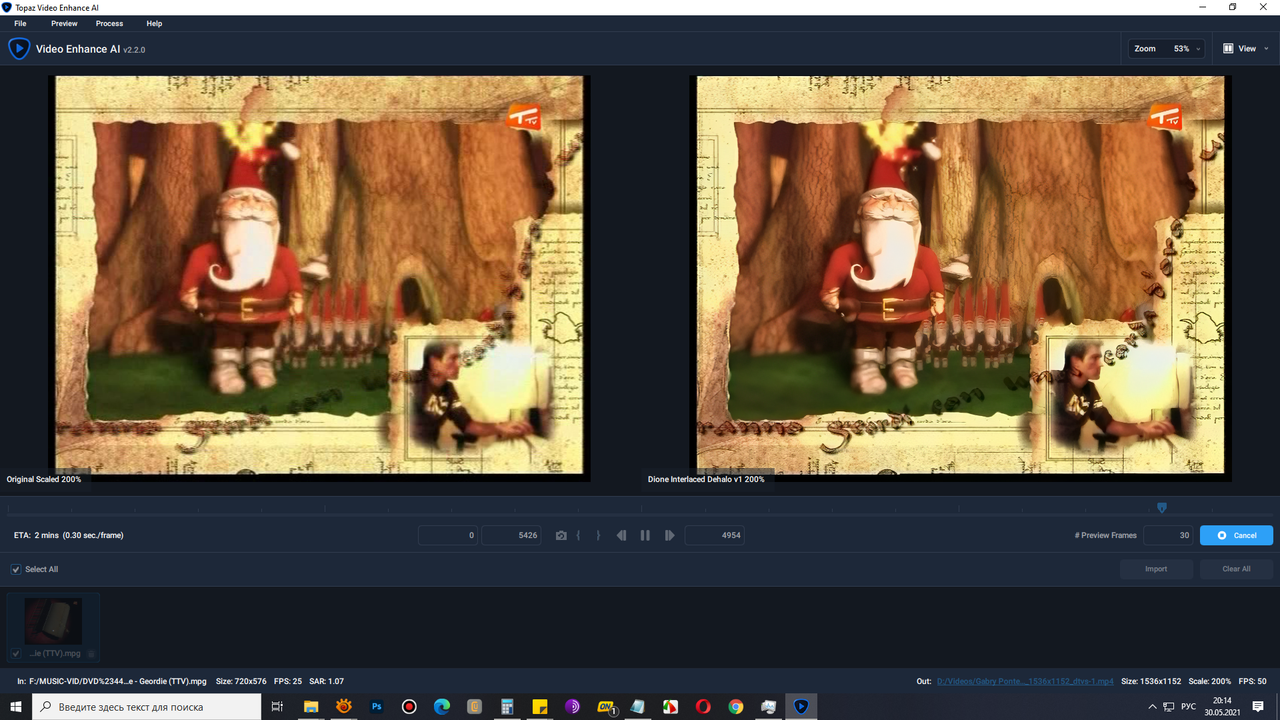Image resolution: width=1280 pixels, height=720 pixels.
Task: Click the Preview Frames field showing 30
Action: [1169, 535]
